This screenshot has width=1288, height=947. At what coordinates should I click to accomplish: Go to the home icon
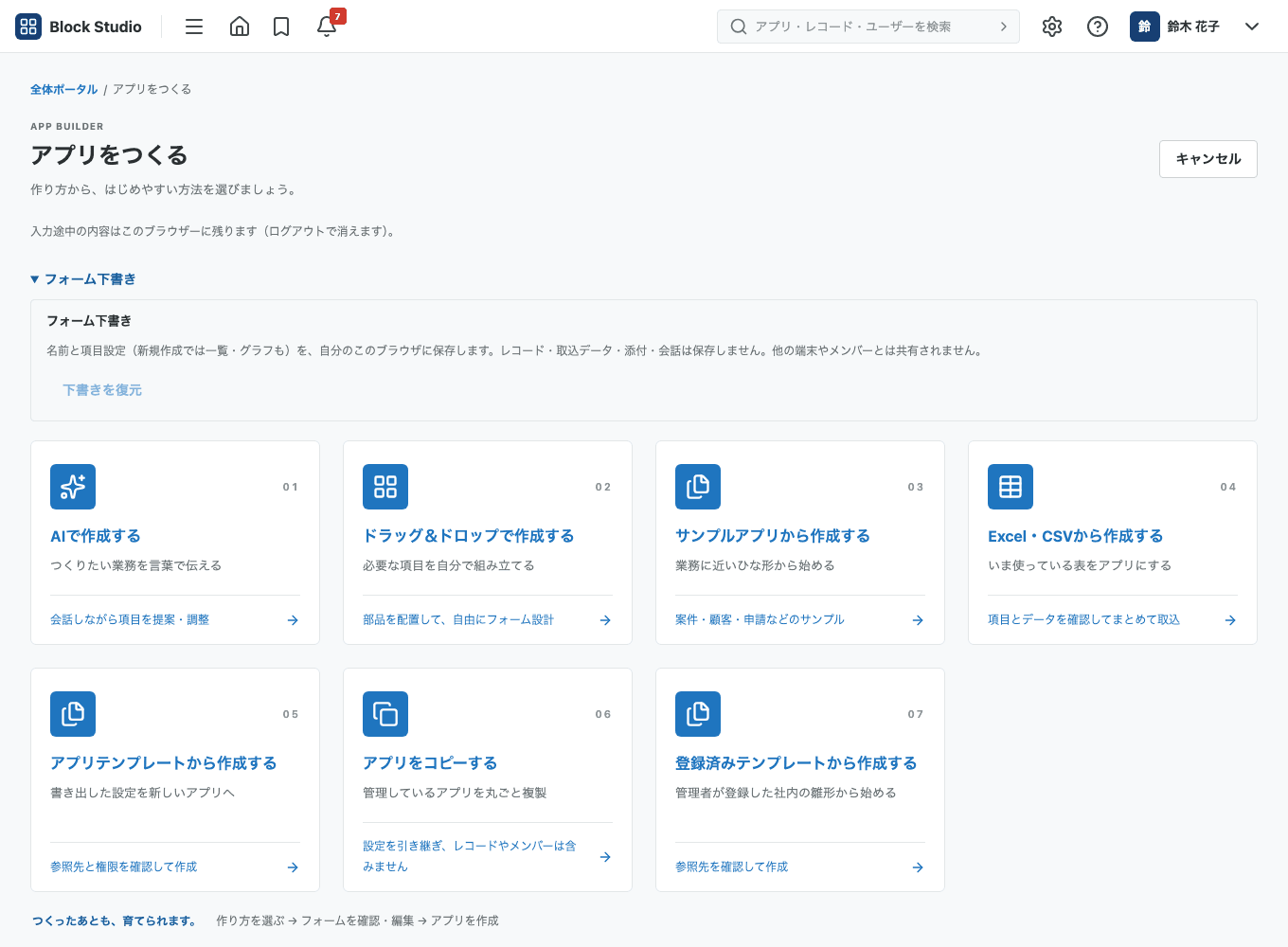(240, 27)
